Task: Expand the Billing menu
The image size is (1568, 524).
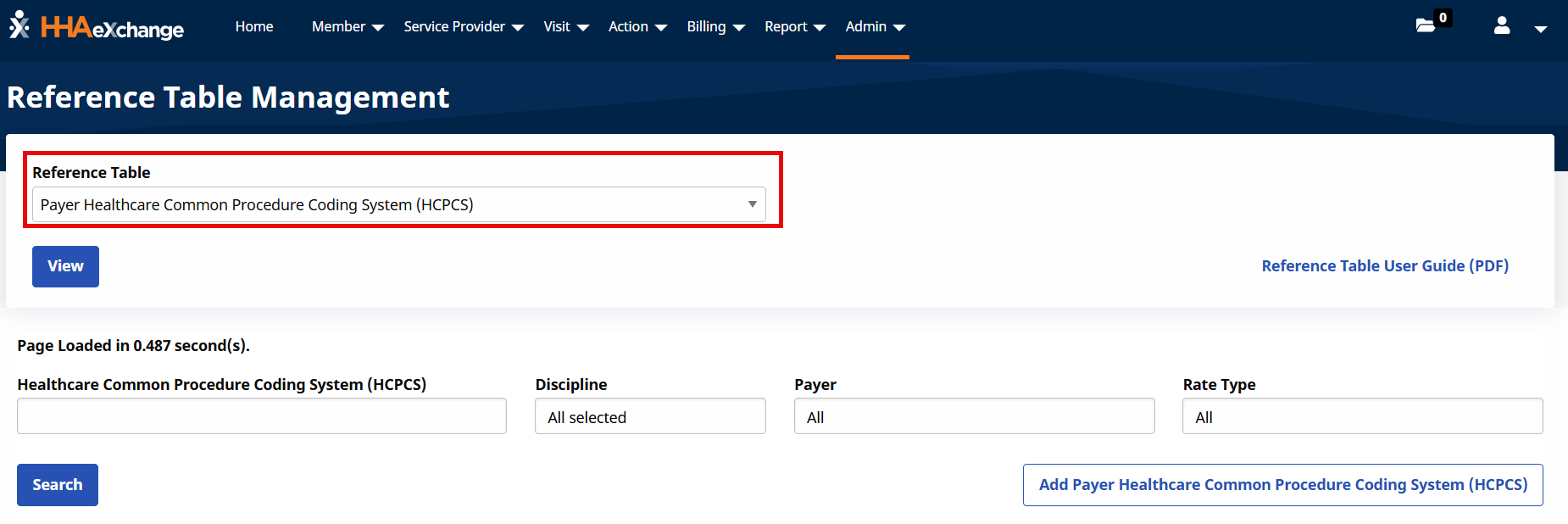Action: pos(715,26)
